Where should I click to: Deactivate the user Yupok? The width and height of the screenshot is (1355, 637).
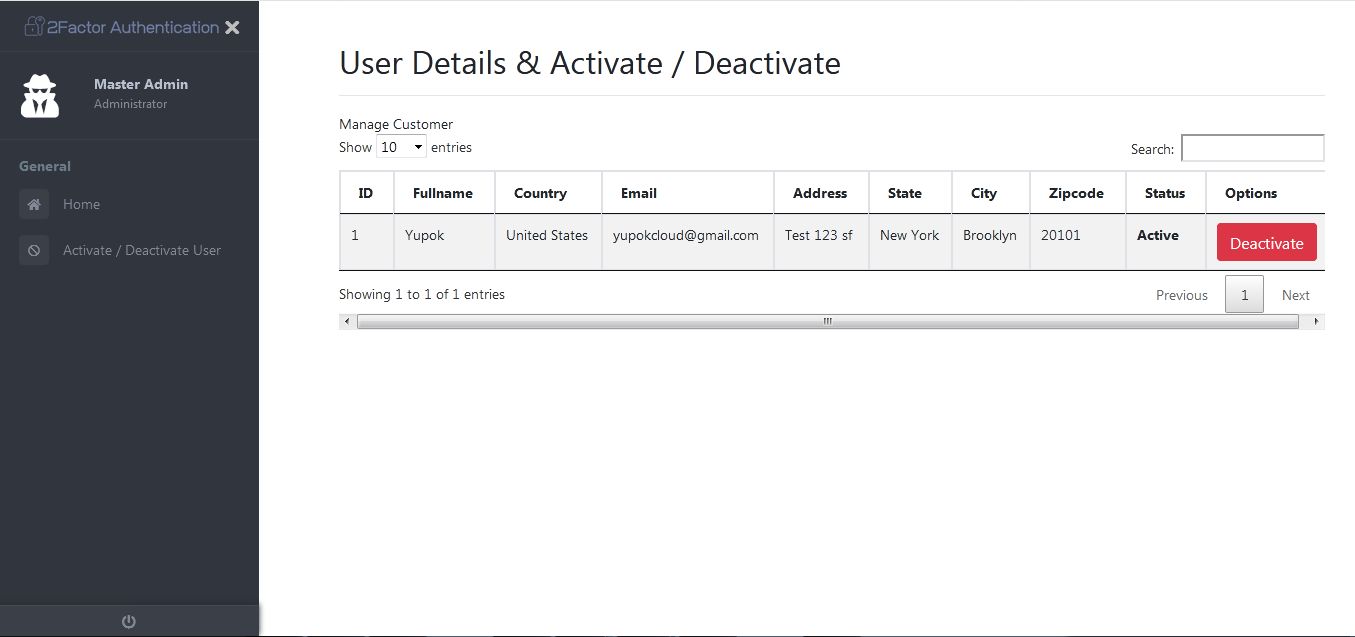[x=1266, y=242]
